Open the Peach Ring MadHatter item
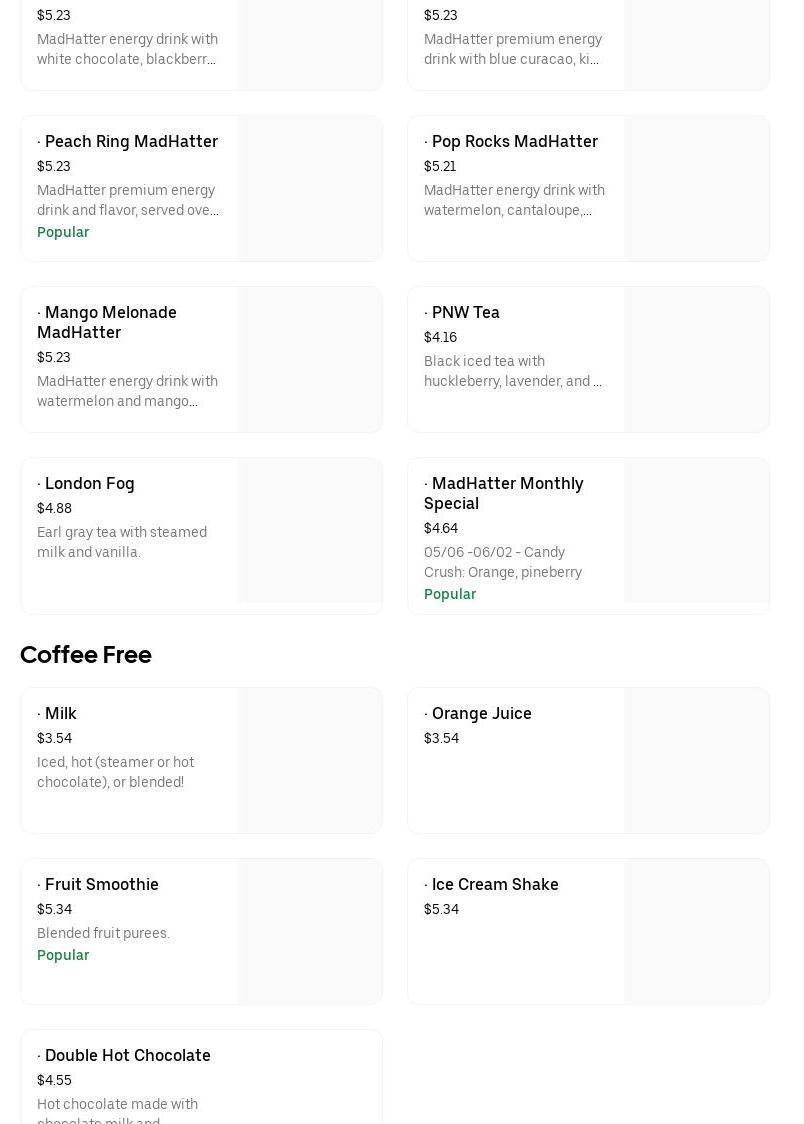The height and width of the screenshot is (1124, 804). 131,142
